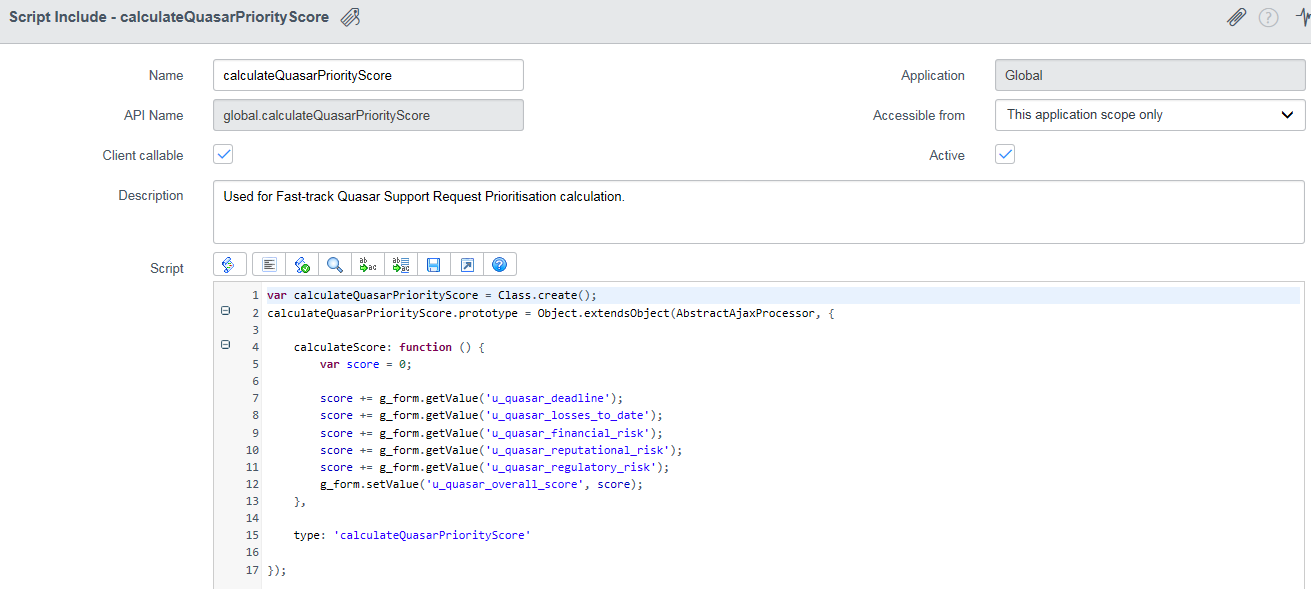Click the code line with 'u_quasar_reputational_risk'

point(502,450)
